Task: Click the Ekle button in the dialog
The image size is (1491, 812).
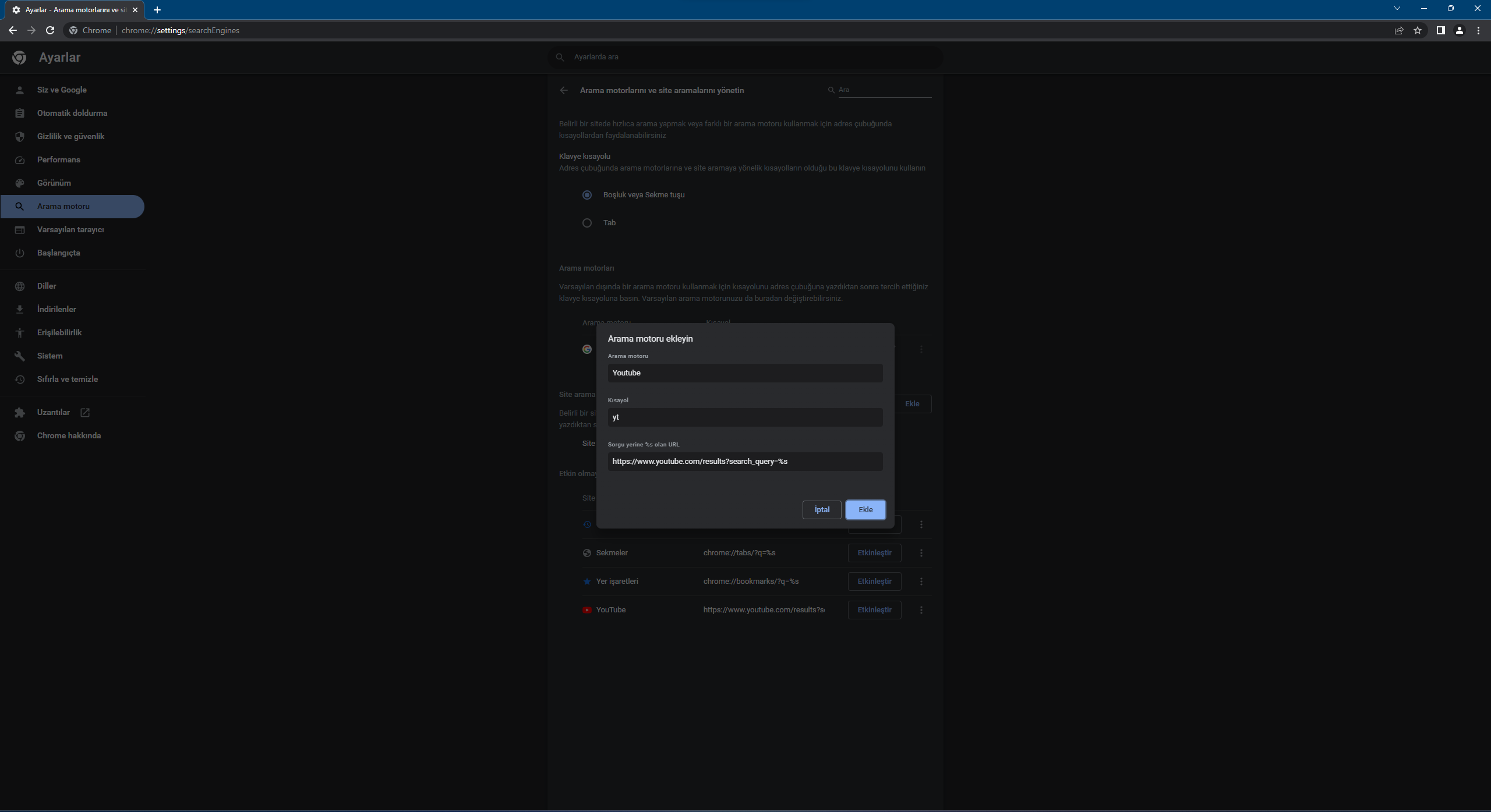Action: click(865, 510)
